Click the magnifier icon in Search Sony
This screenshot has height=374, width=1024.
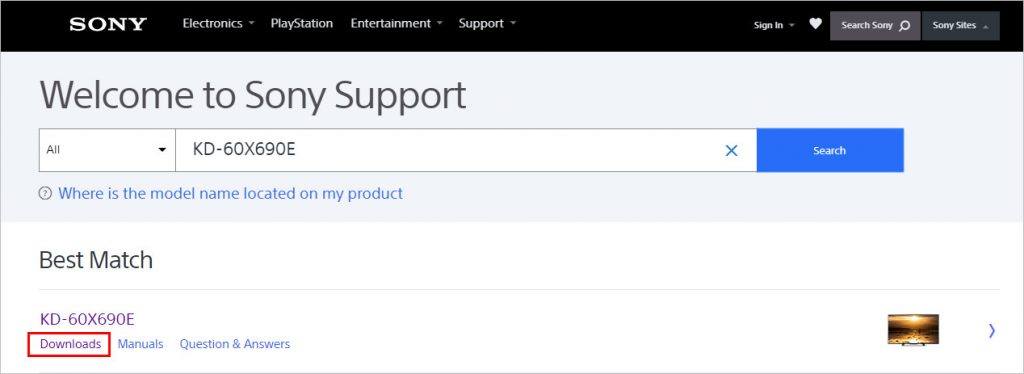pyautogui.click(x=904, y=26)
